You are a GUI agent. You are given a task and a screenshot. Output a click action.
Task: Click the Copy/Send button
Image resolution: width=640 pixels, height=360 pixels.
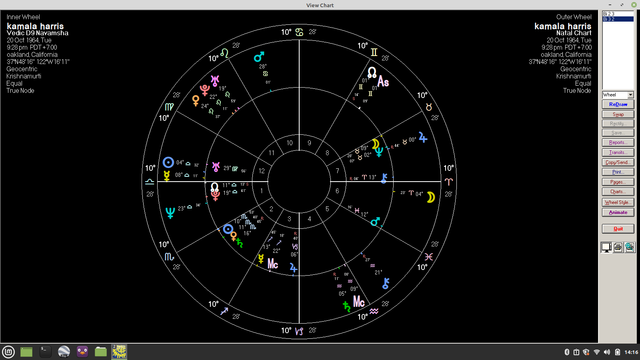coord(618,162)
